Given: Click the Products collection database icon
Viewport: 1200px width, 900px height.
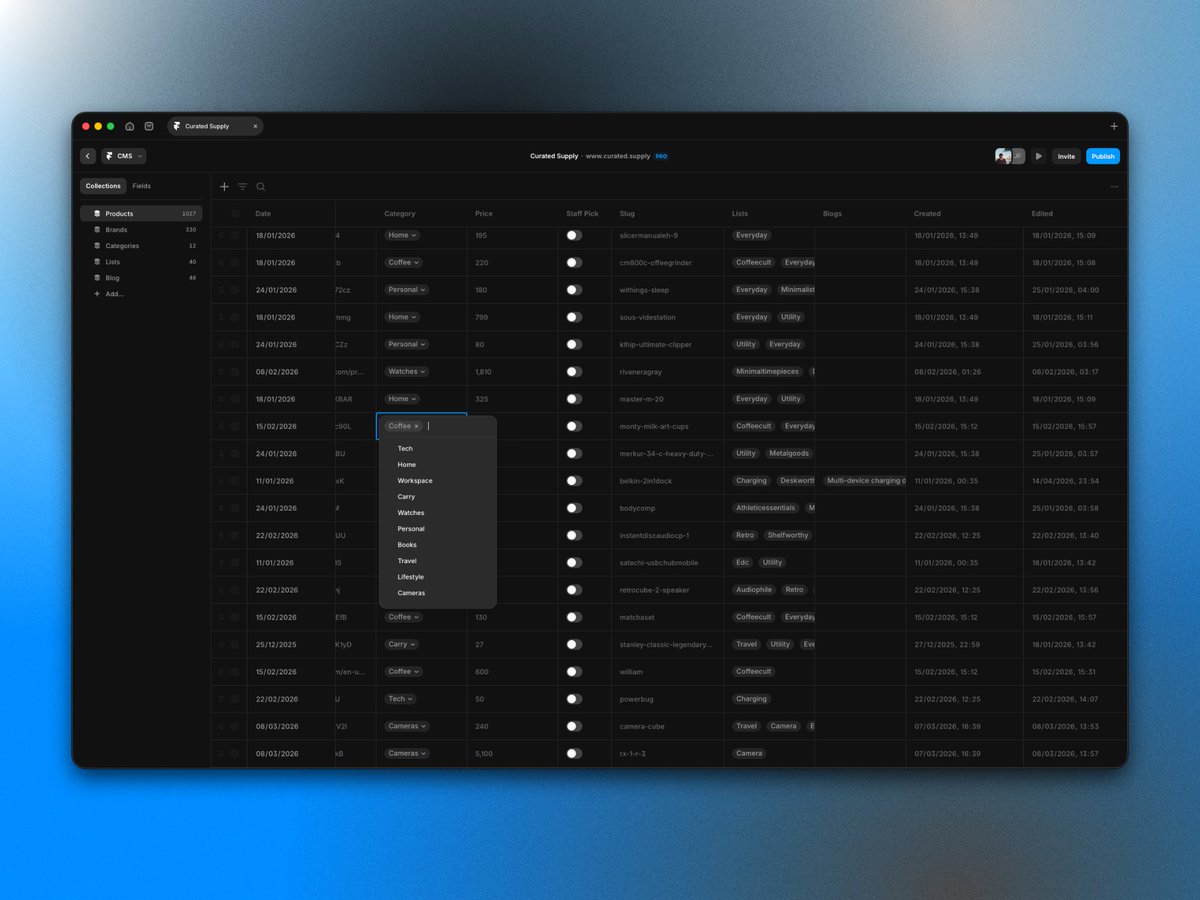Looking at the screenshot, I should click(97, 214).
